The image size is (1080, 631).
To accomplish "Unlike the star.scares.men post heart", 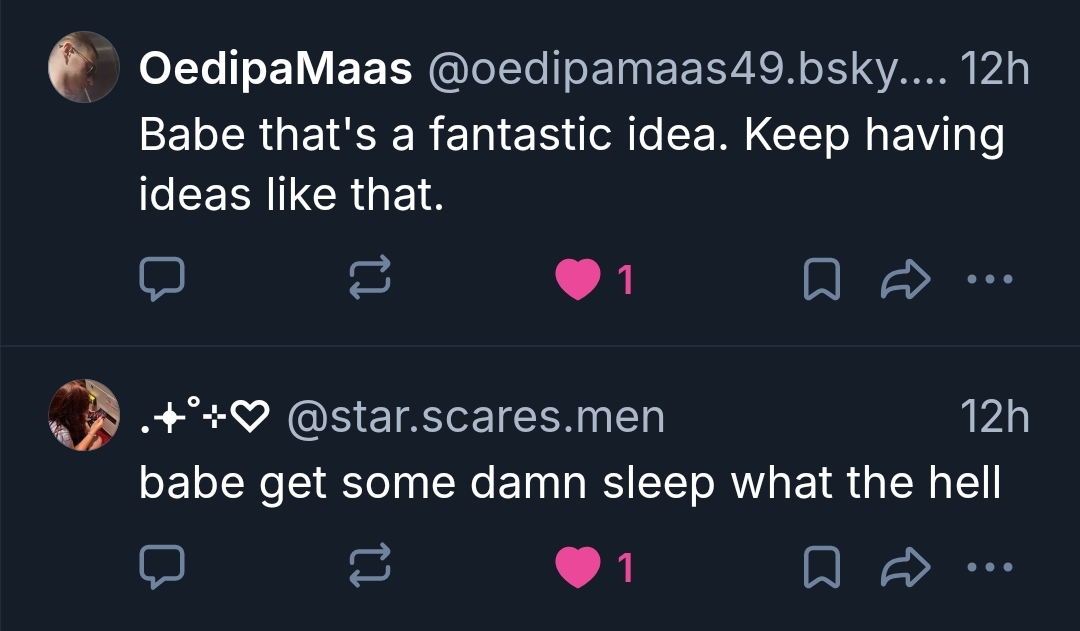I will [575, 567].
